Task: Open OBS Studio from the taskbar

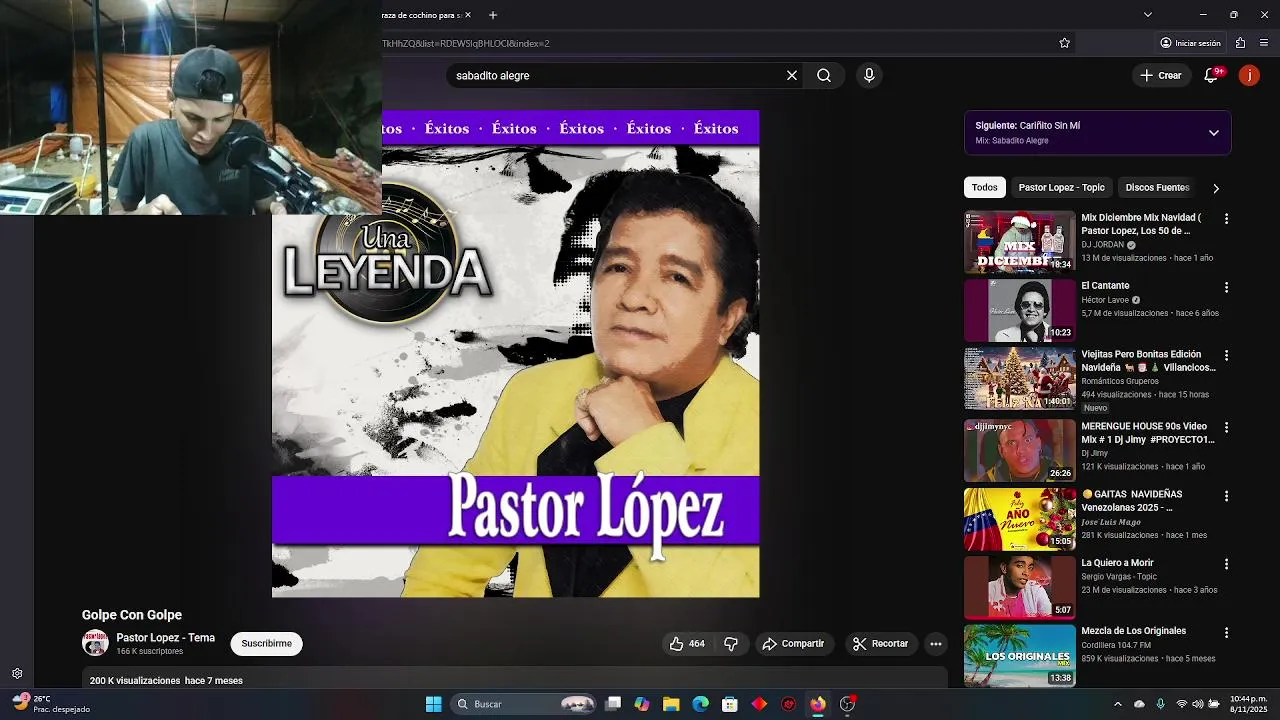Action: pyautogui.click(x=847, y=704)
